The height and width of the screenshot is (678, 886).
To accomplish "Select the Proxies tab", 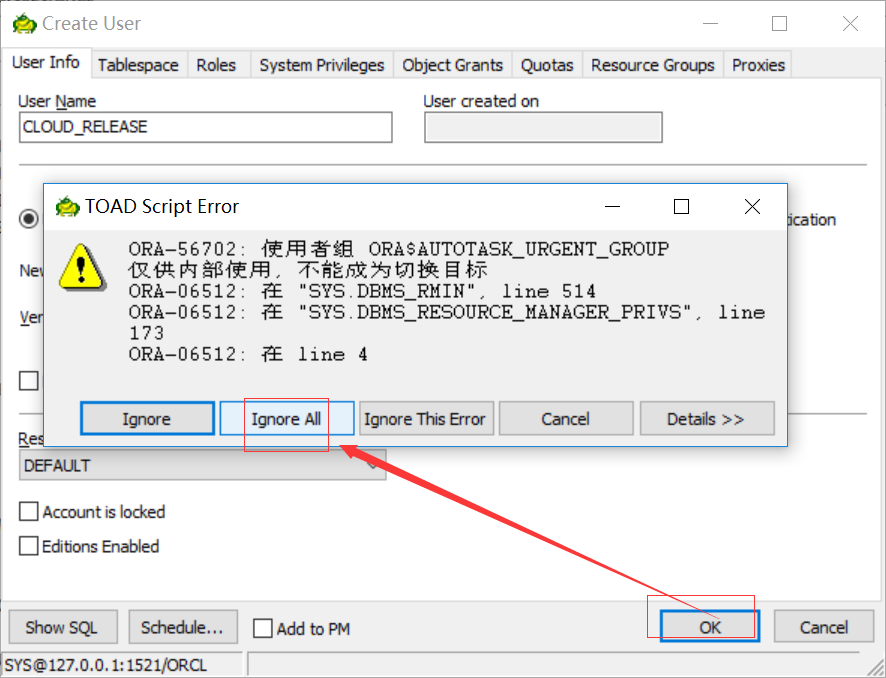I will pyautogui.click(x=758, y=65).
